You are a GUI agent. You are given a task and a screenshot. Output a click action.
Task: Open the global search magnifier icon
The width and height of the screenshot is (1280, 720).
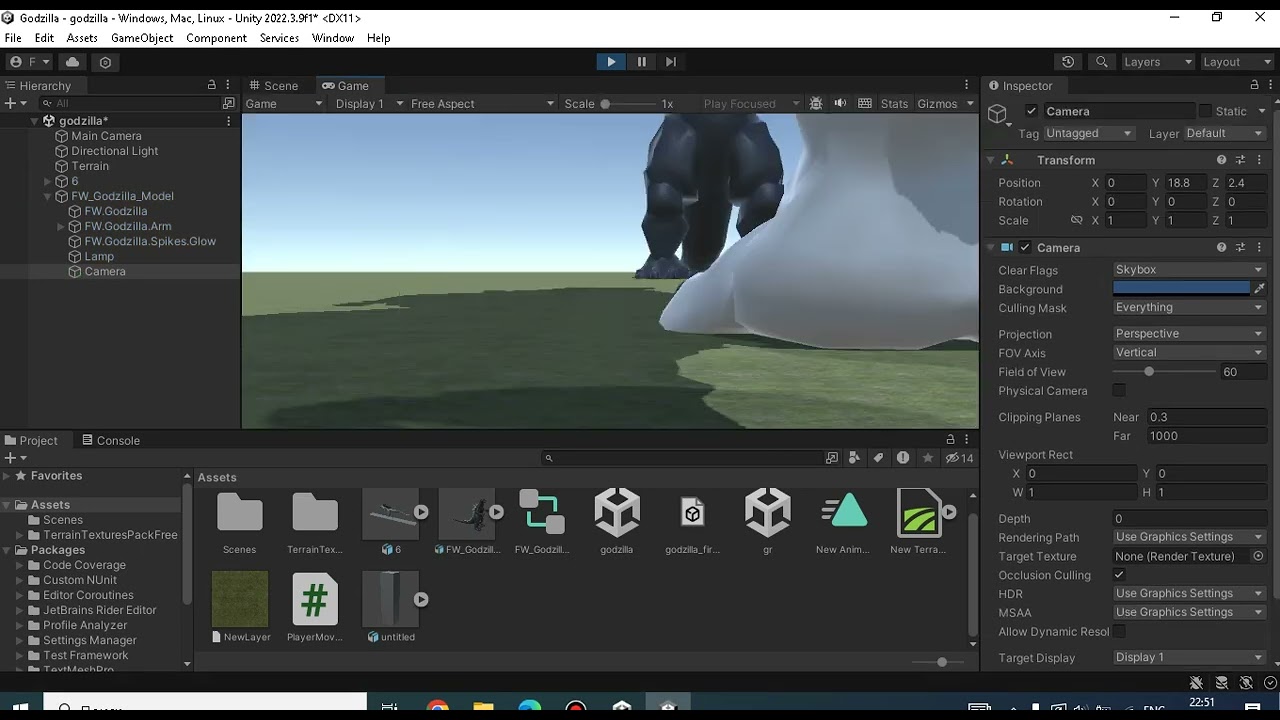tap(1101, 62)
